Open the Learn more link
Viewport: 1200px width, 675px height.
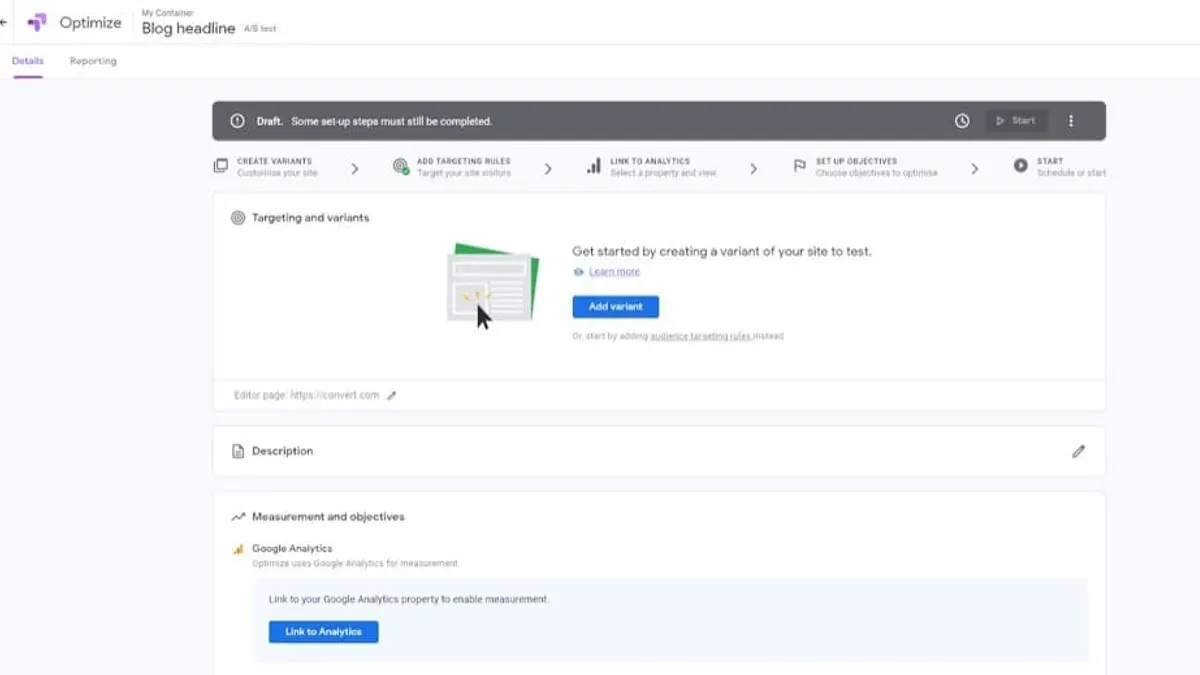[614, 272]
